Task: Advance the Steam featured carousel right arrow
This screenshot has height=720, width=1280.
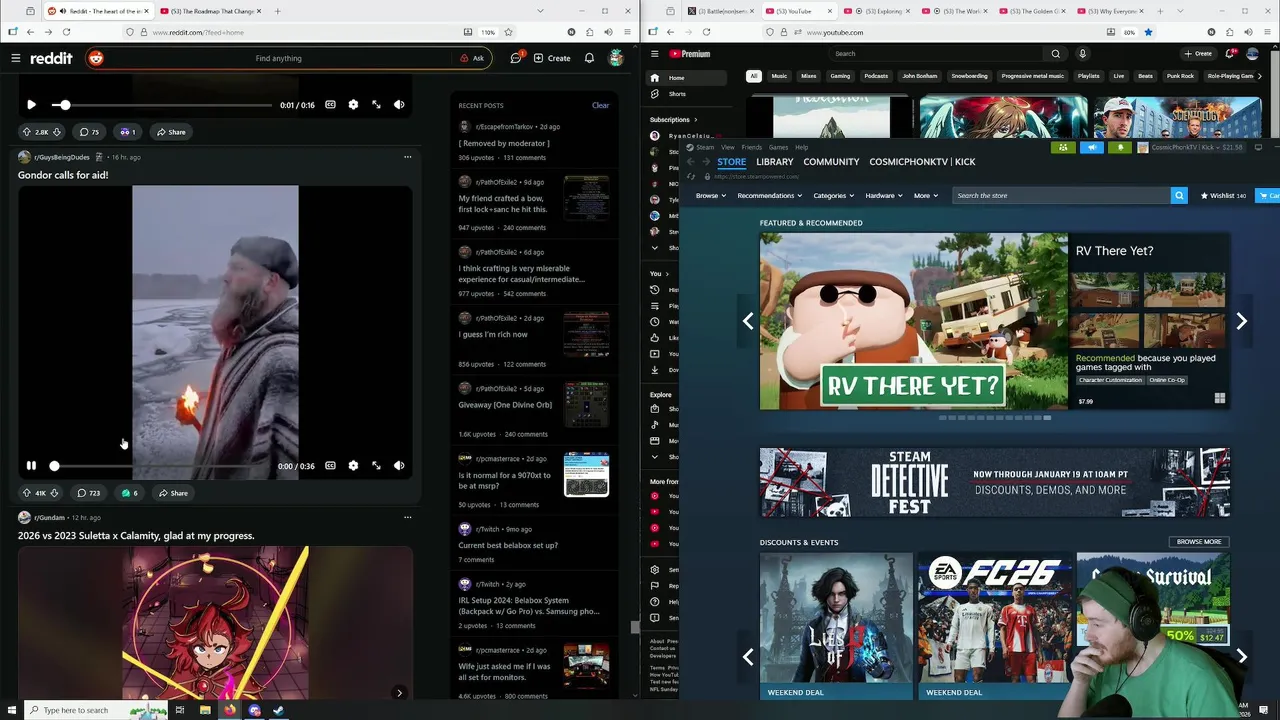Action: pyautogui.click(x=1241, y=321)
